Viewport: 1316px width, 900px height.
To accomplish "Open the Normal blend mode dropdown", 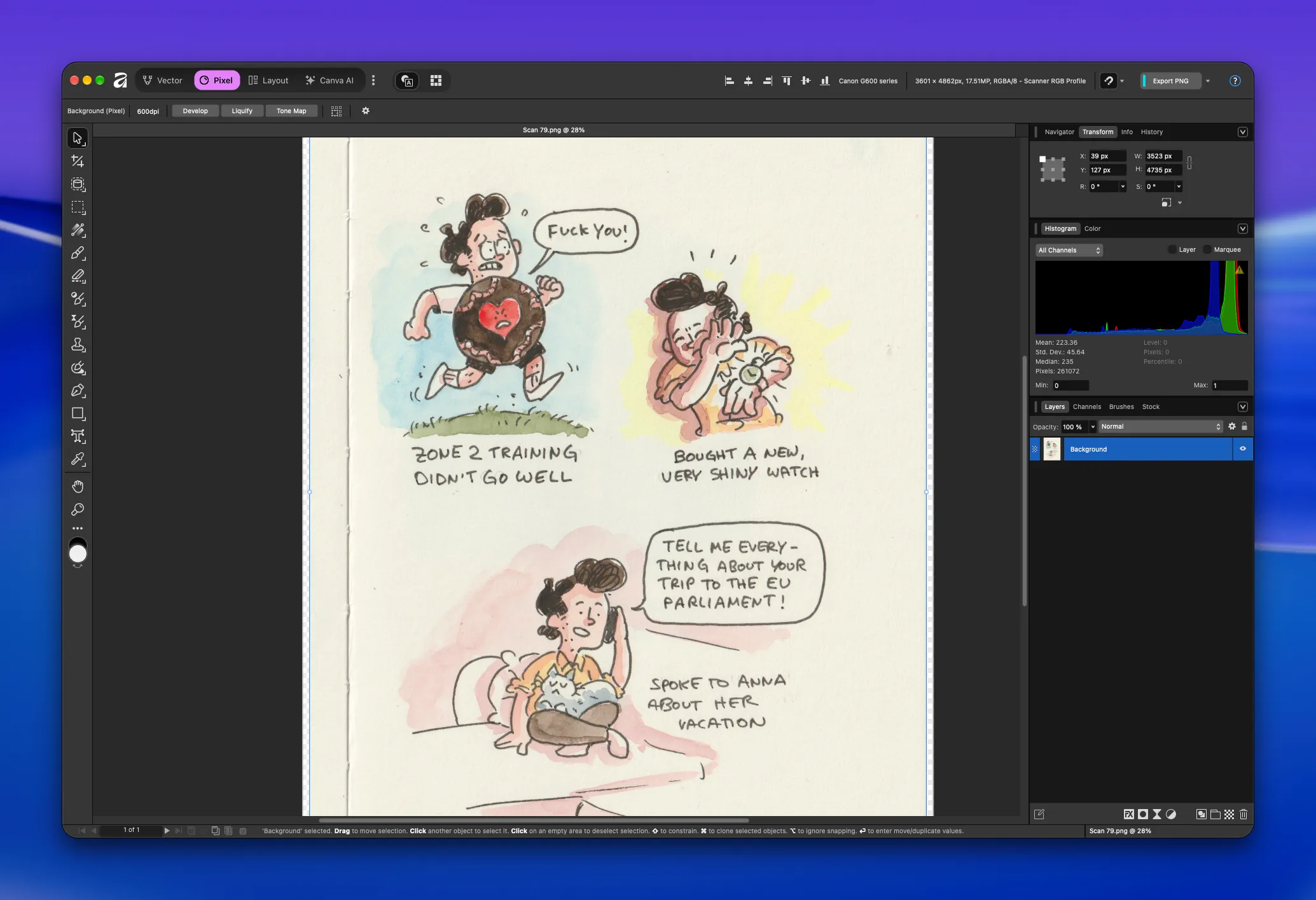I will click(1161, 427).
